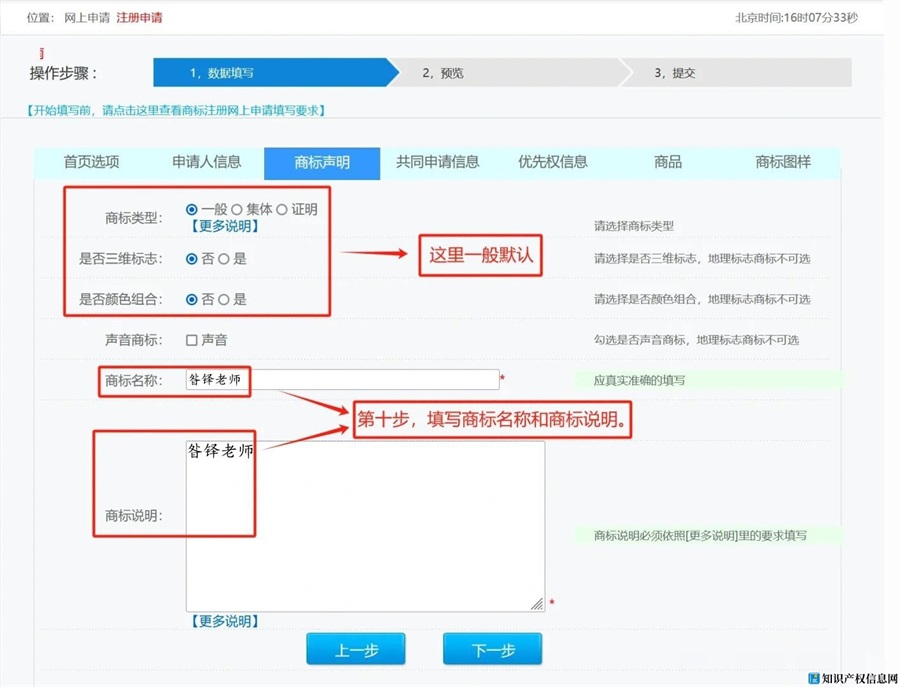Open 更多说明 link under trademark type
The width and height of the screenshot is (900, 687).
click(225, 227)
